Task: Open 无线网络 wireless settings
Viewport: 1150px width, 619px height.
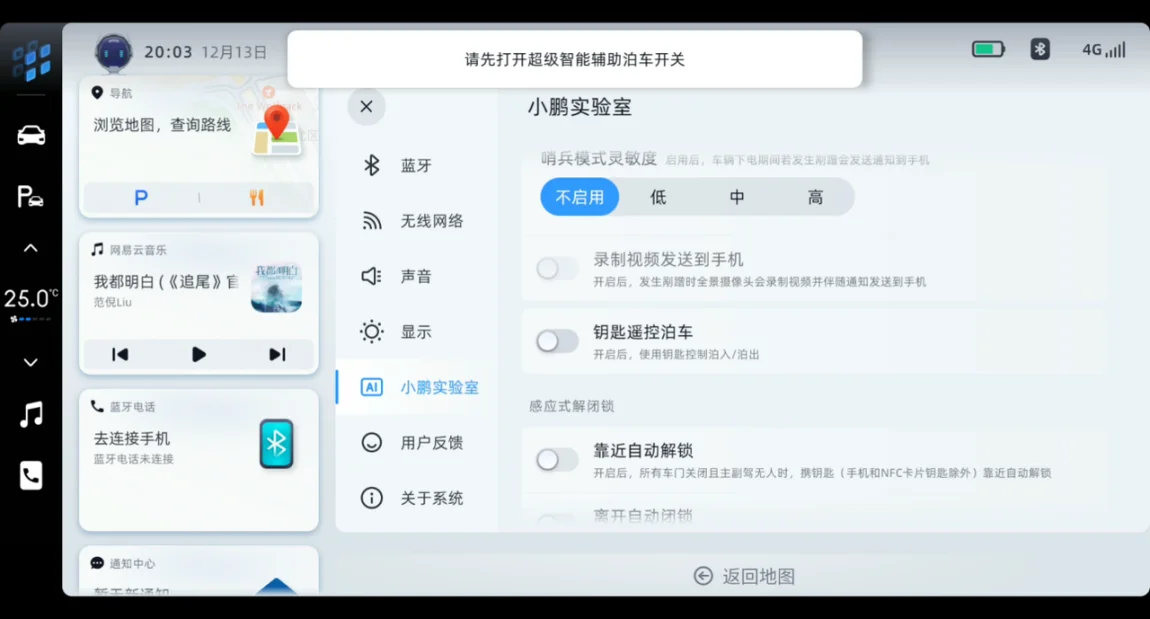Action: point(417,221)
